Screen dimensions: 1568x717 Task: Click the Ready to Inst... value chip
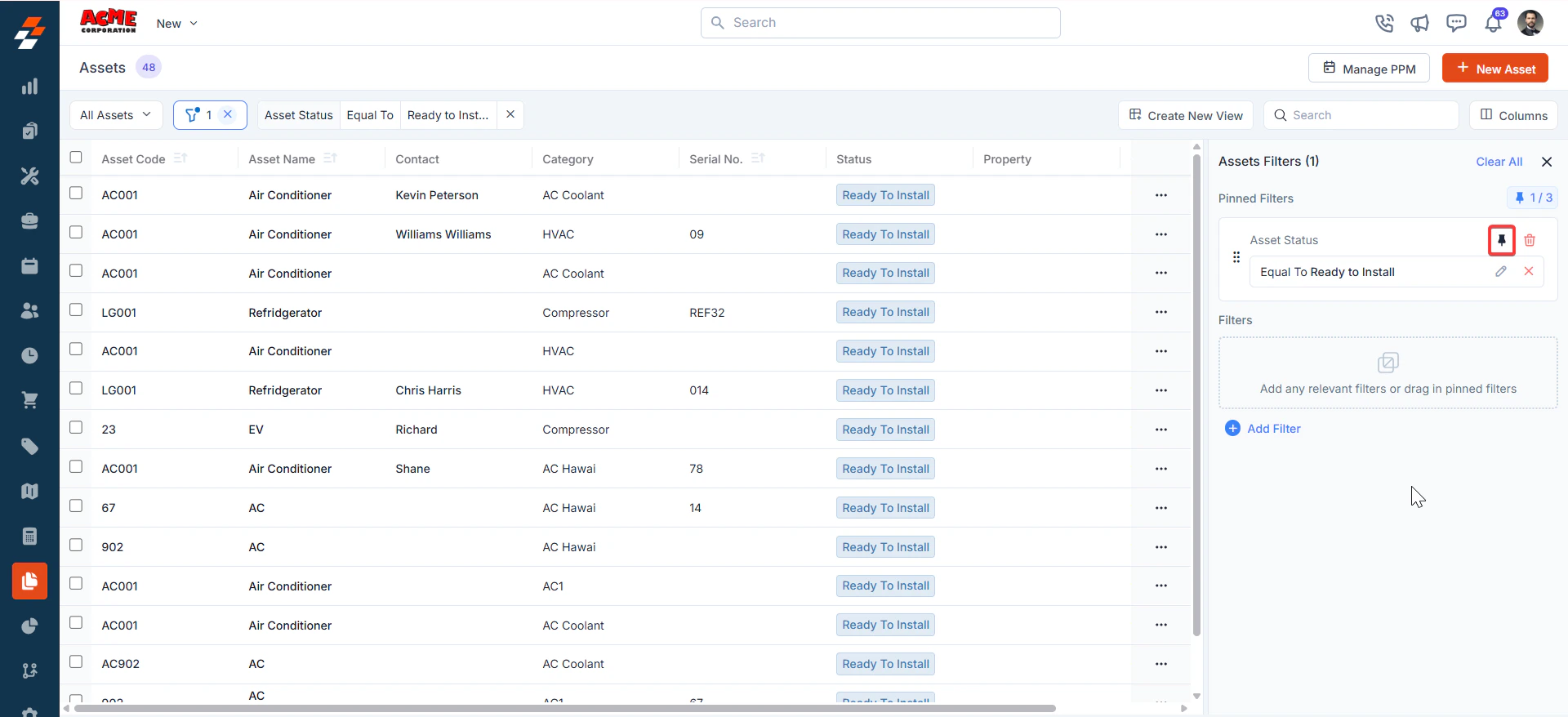click(448, 115)
